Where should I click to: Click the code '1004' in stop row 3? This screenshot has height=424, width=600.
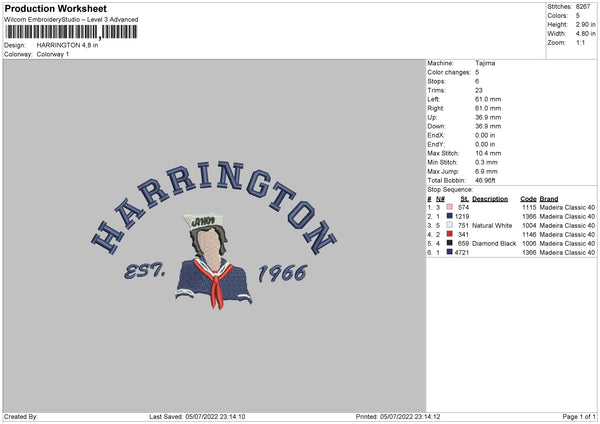pos(529,225)
